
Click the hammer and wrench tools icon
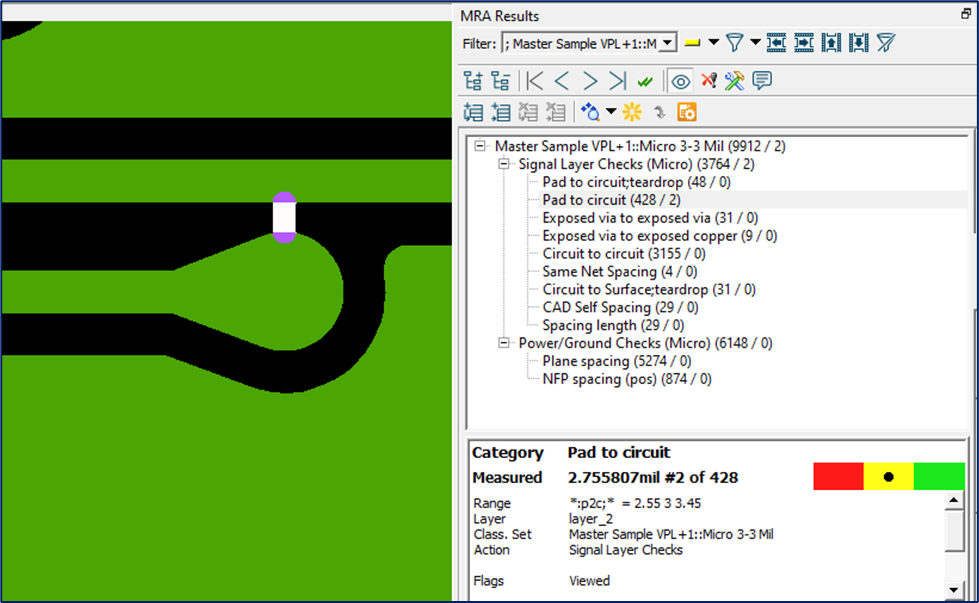(x=735, y=81)
